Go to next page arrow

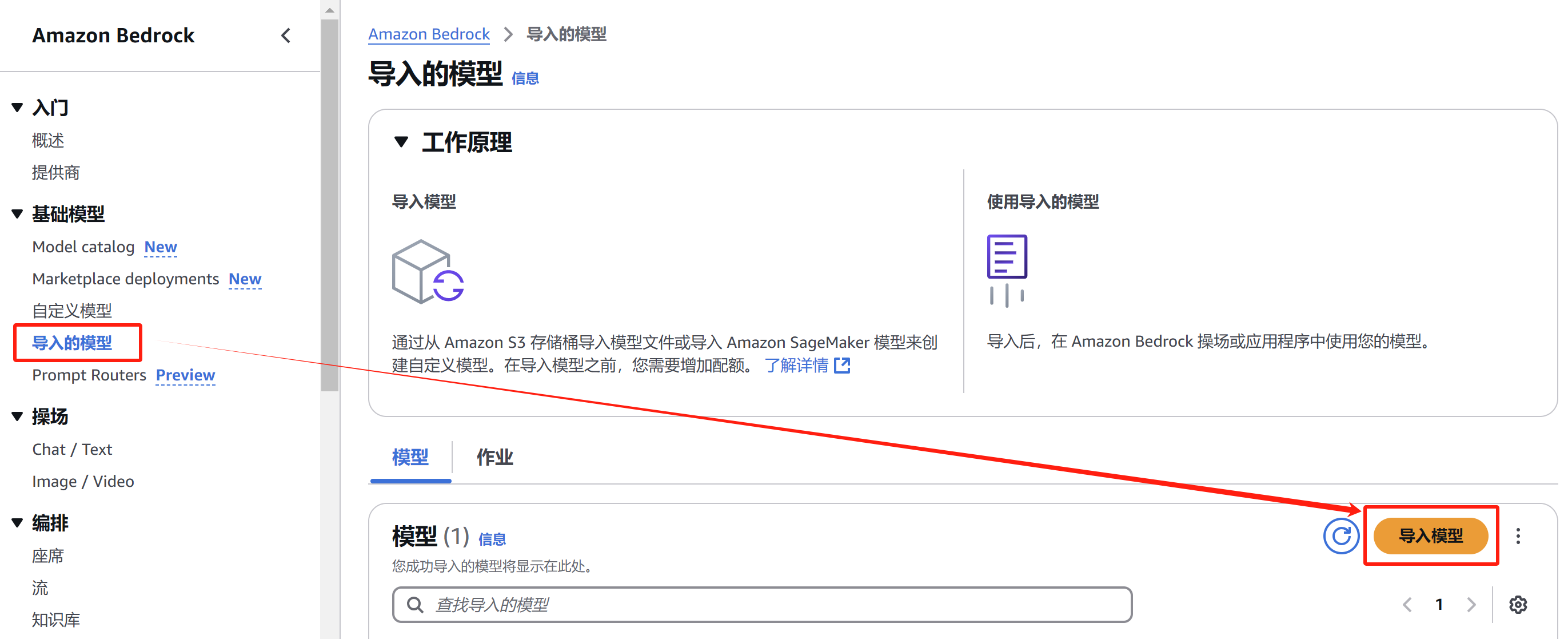[x=1471, y=604]
